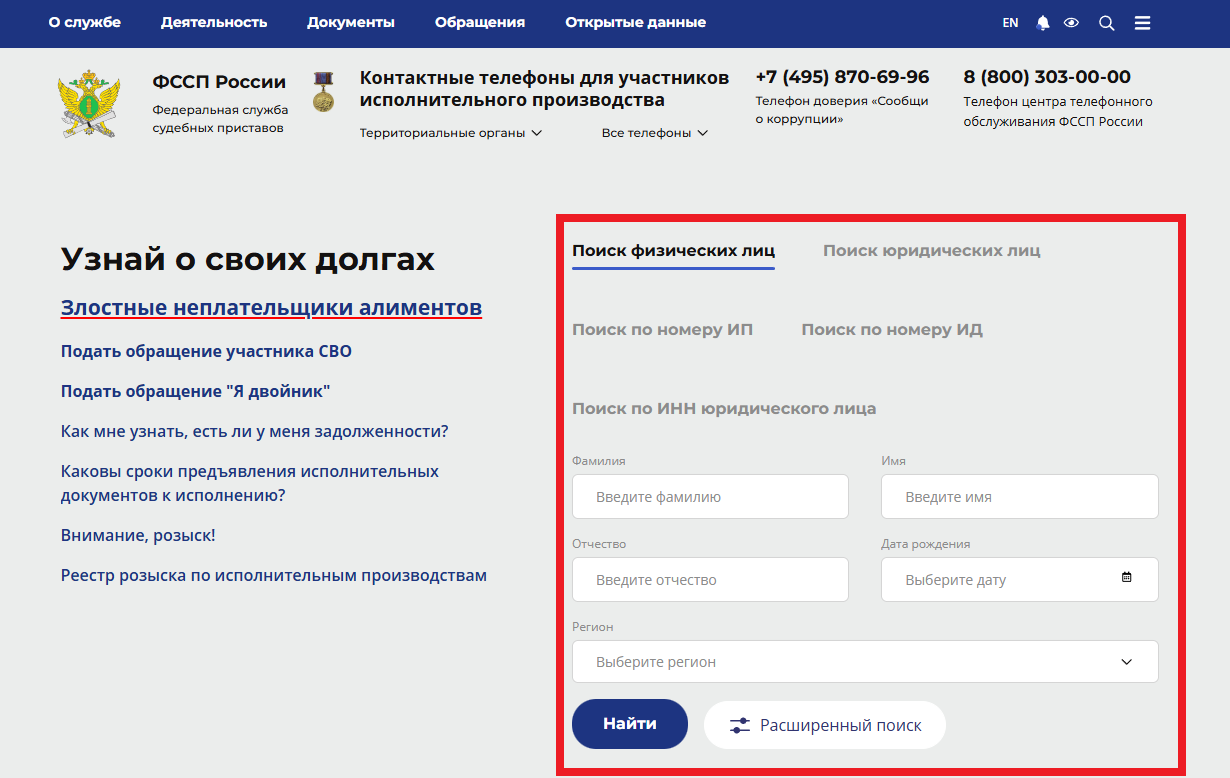1230x778 pixels.
Task: Switch to the Поиск юридических лиц tab
Action: 931,250
